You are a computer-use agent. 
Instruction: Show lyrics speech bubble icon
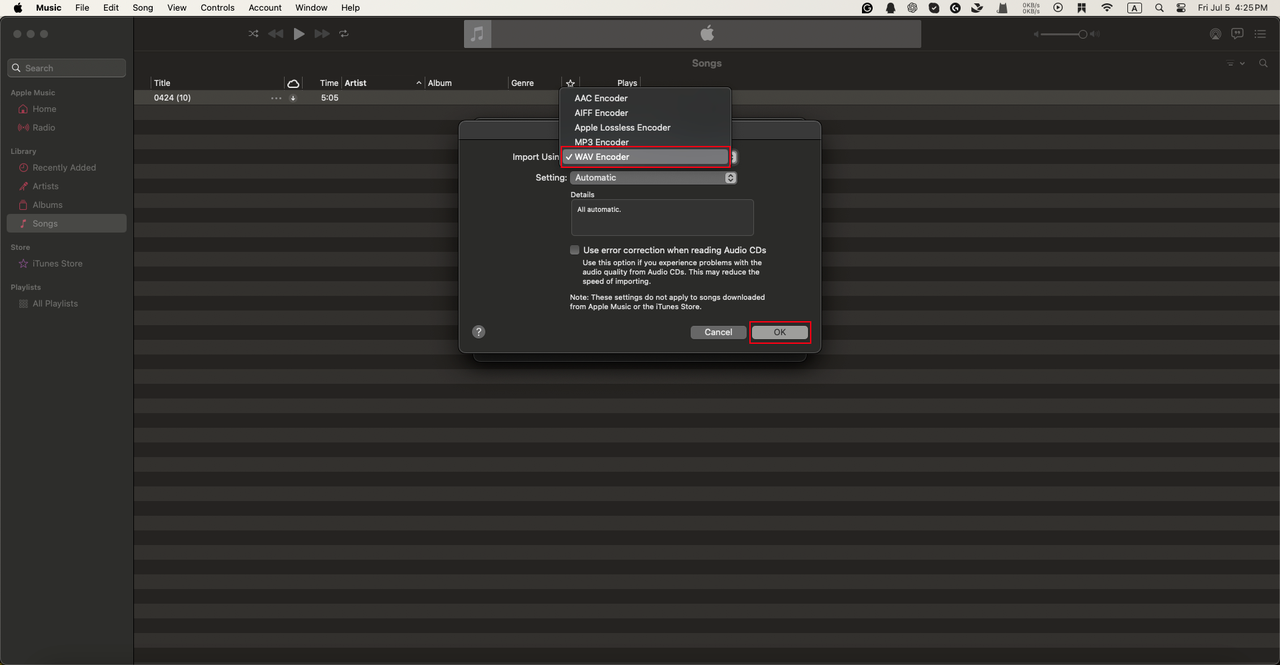pyautogui.click(x=1237, y=34)
